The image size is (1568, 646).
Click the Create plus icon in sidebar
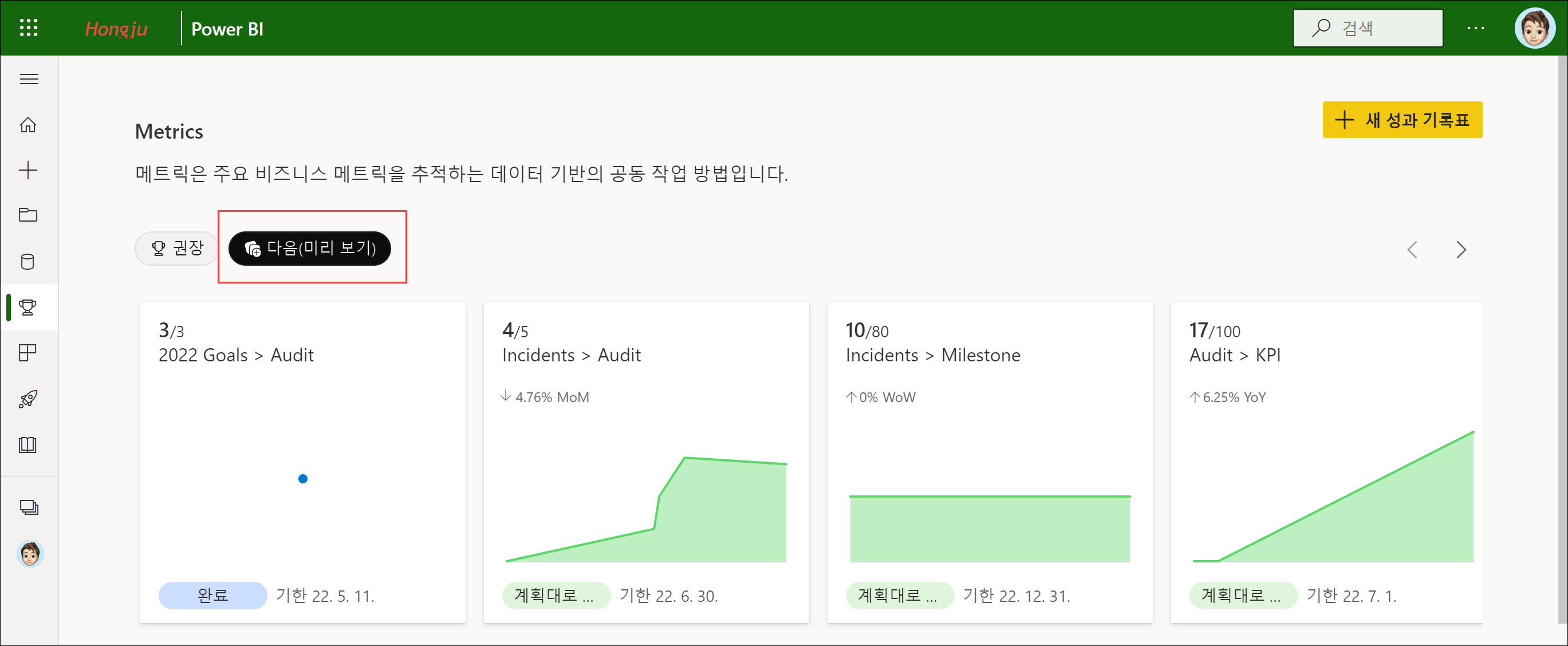[x=29, y=170]
